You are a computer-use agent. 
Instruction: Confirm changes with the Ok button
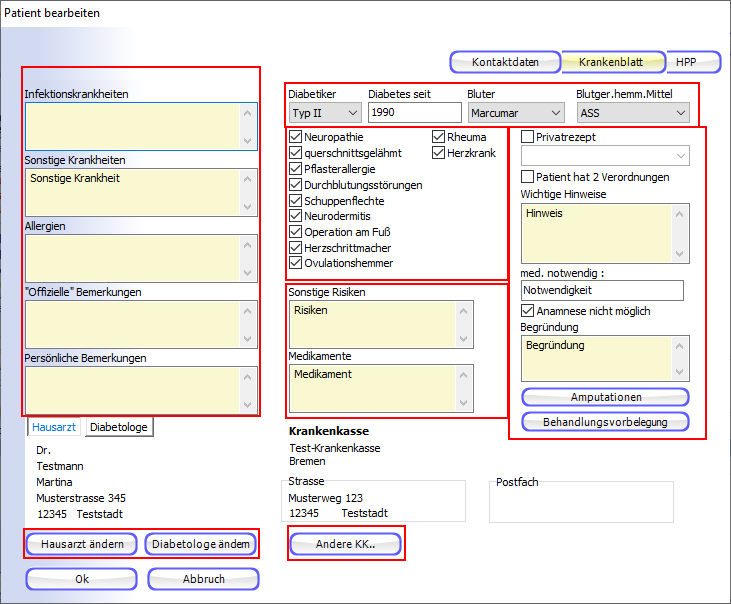[82, 579]
